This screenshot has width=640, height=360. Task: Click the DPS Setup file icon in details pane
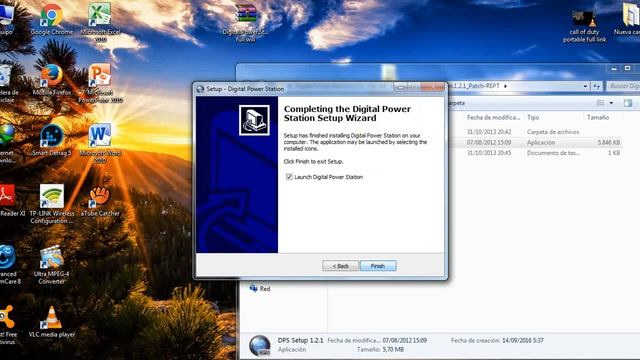pyautogui.click(x=260, y=346)
